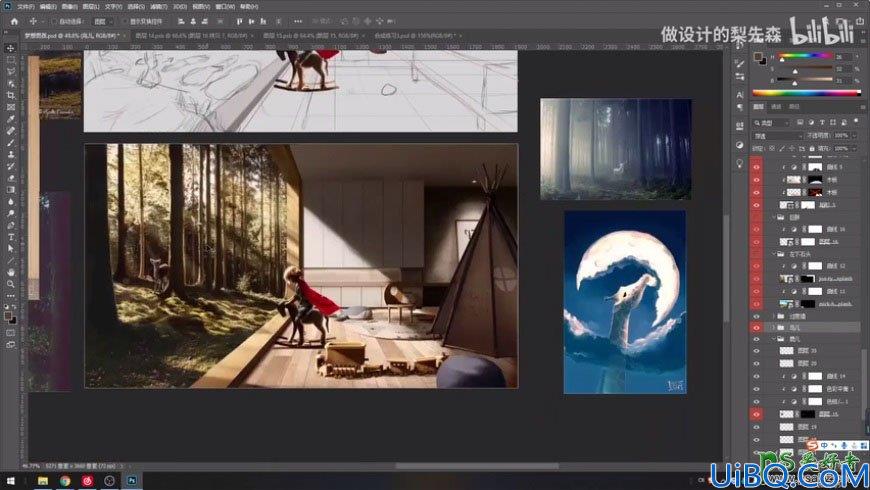This screenshot has width=870, height=490.
Task: Click the lock all layer icon
Action: [812, 149]
